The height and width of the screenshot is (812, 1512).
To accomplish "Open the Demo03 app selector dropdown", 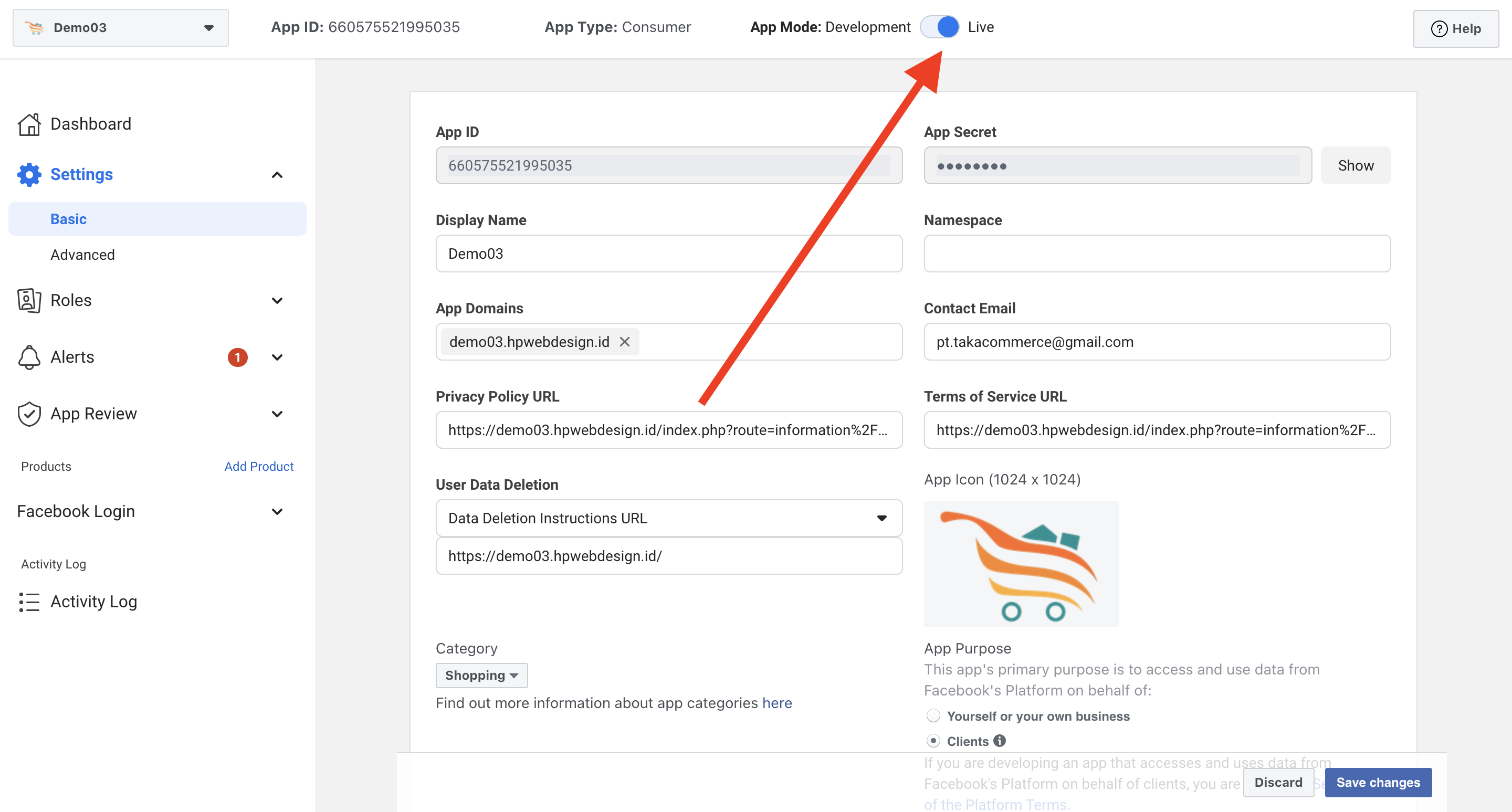I will point(120,28).
